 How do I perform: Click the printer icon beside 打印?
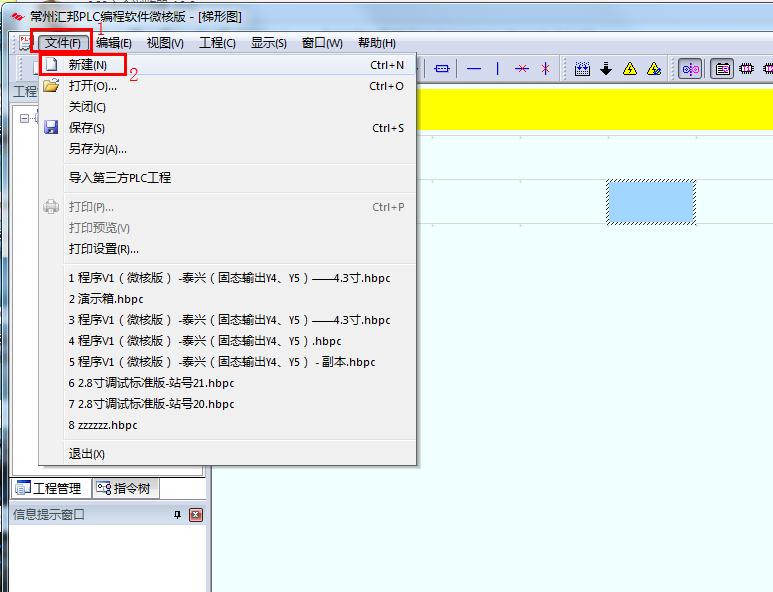(51, 207)
